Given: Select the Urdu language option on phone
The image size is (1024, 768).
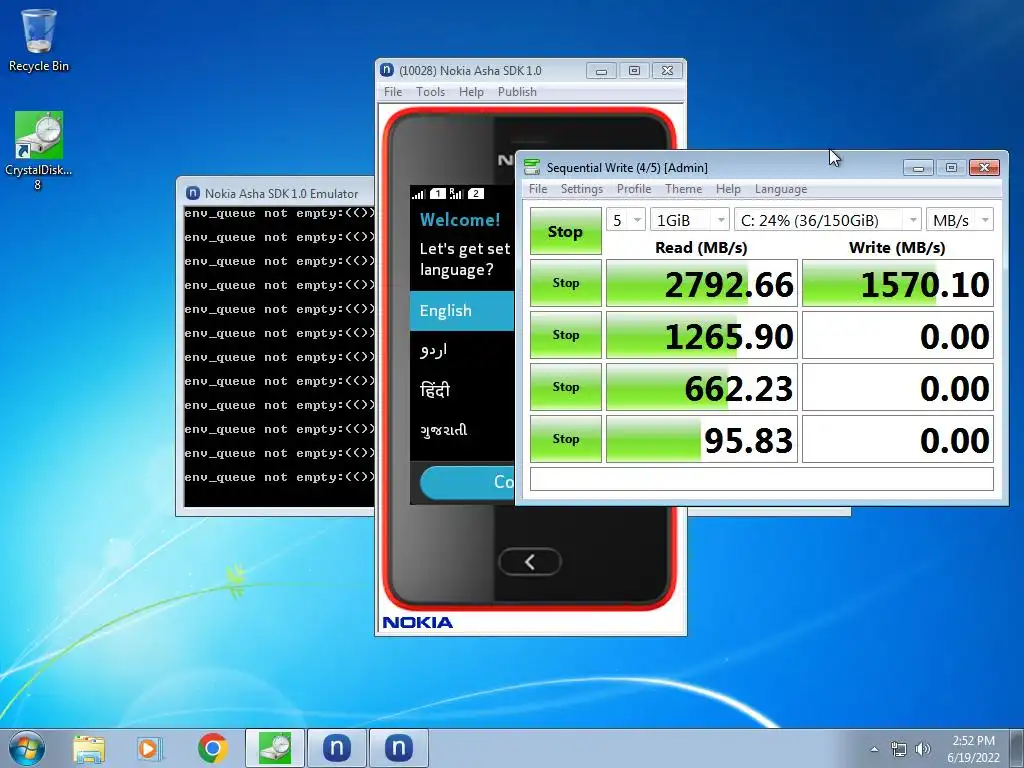Looking at the screenshot, I should (462, 351).
